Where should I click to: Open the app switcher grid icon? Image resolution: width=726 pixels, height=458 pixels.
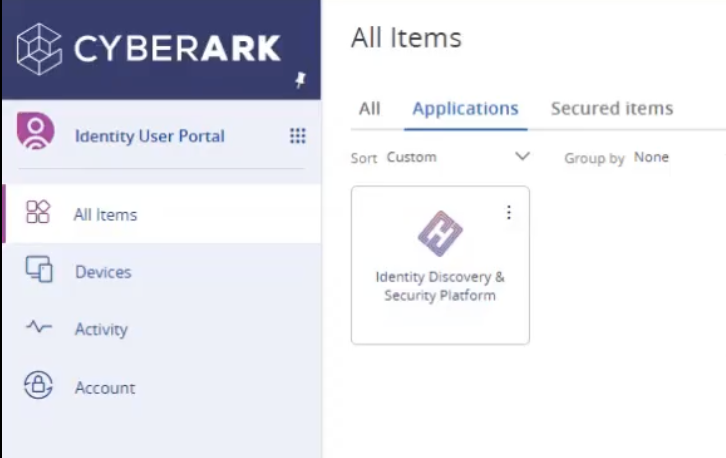pyautogui.click(x=297, y=136)
